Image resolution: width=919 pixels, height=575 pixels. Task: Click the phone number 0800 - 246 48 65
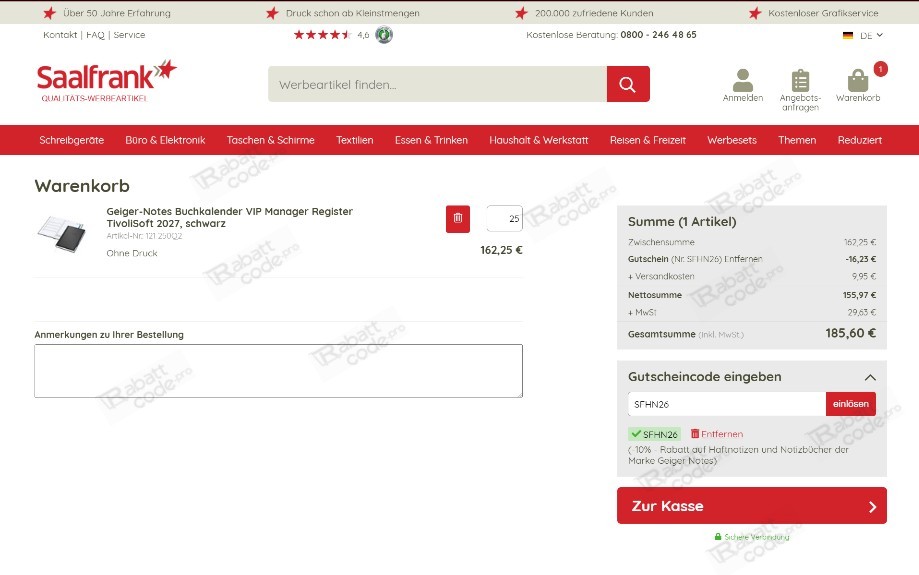point(658,35)
